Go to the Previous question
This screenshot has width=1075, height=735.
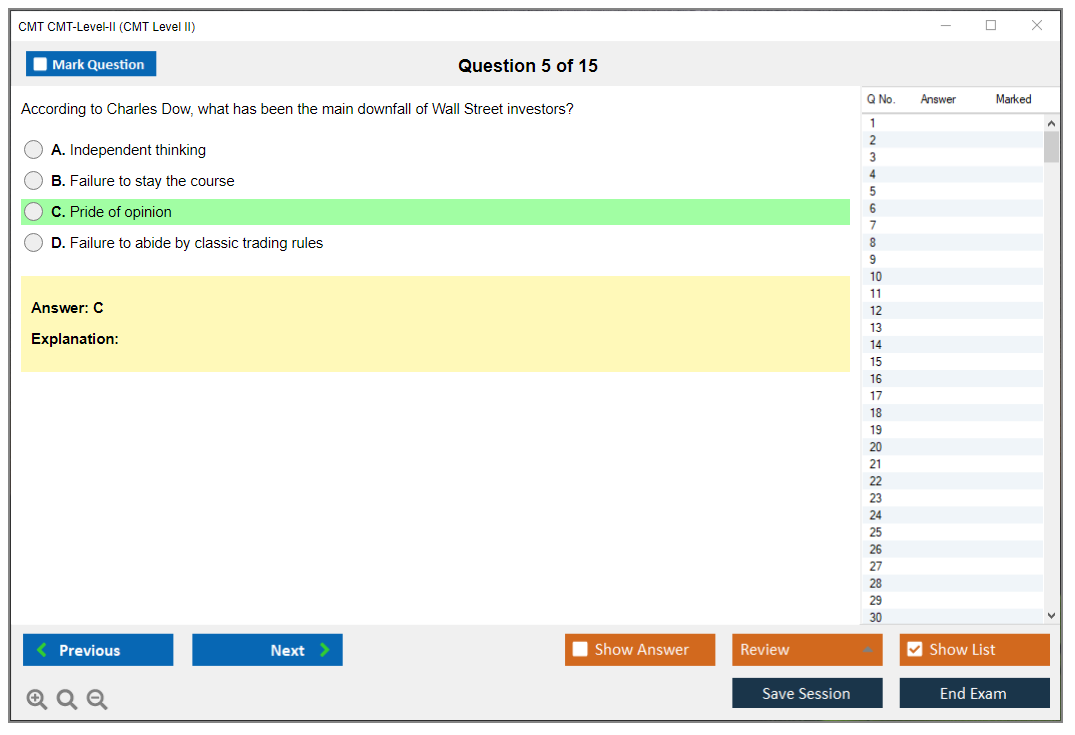click(98, 650)
